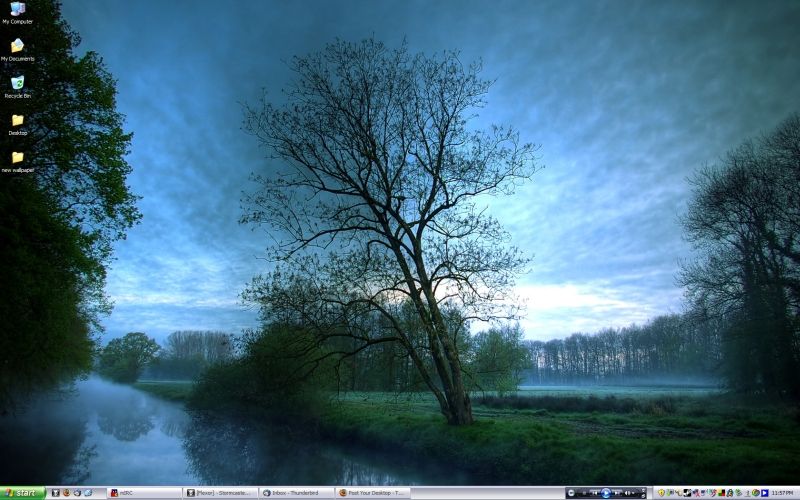
Task: Click the red and green tray icon
Action: pos(721,493)
